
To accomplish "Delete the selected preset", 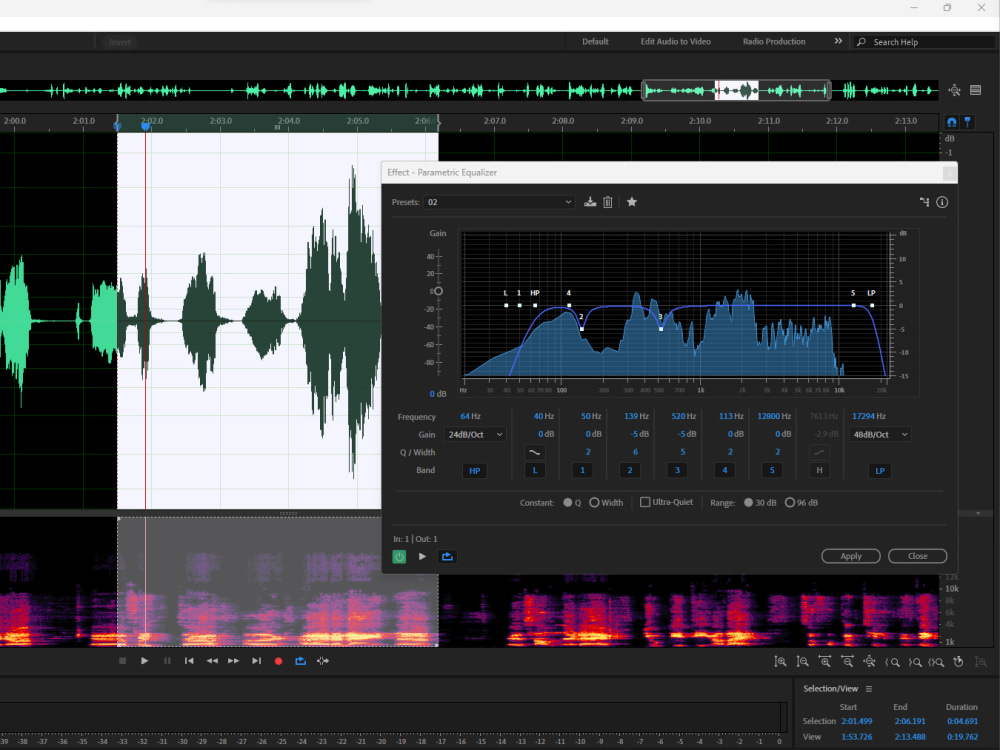I will click(x=609, y=201).
